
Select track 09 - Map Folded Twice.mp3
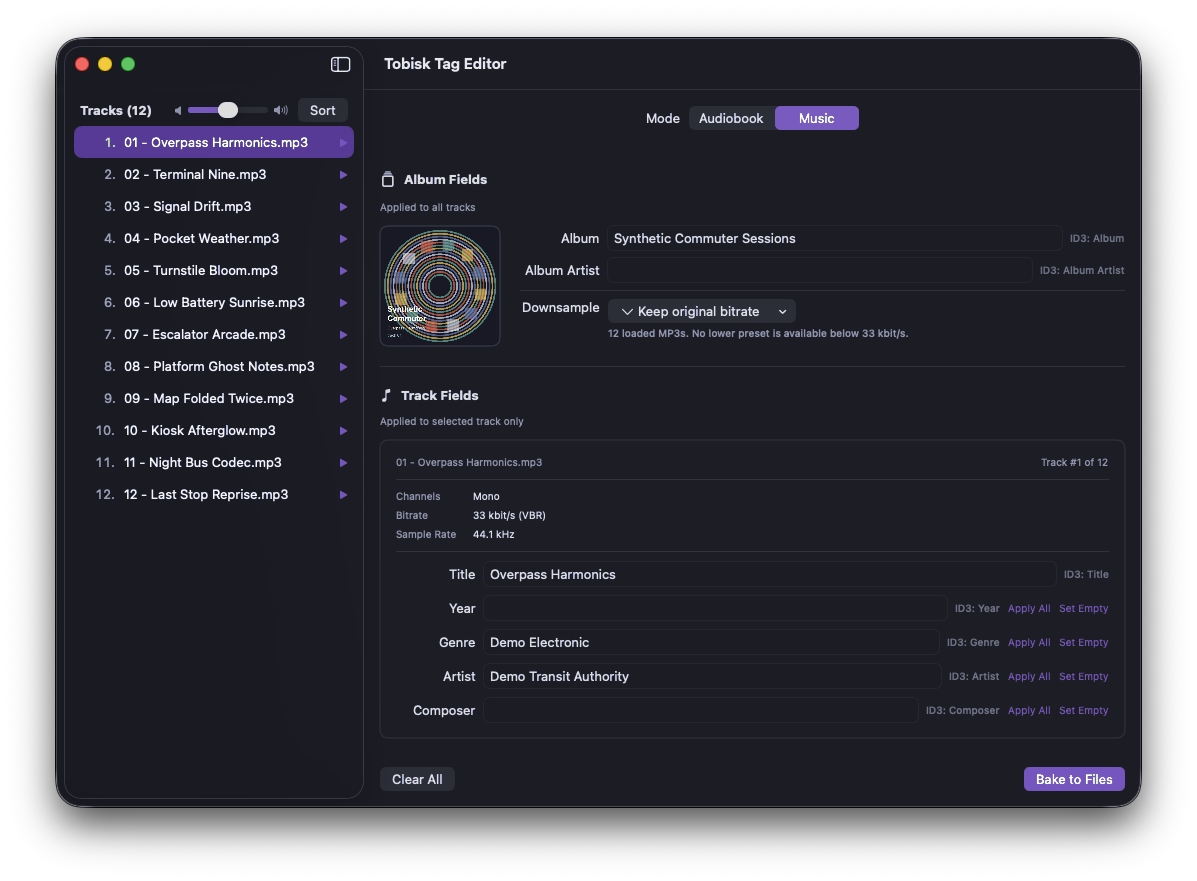click(214, 399)
